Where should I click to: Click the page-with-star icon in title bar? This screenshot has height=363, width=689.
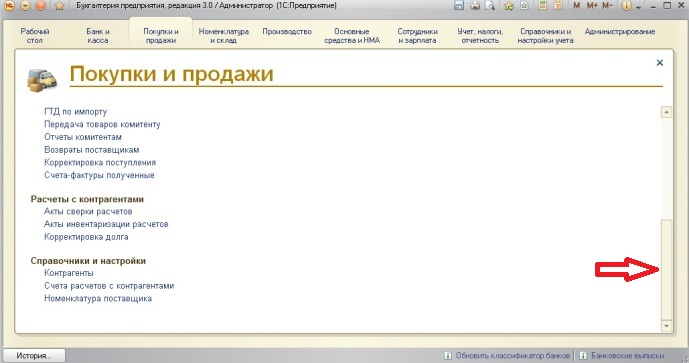click(x=524, y=5)
